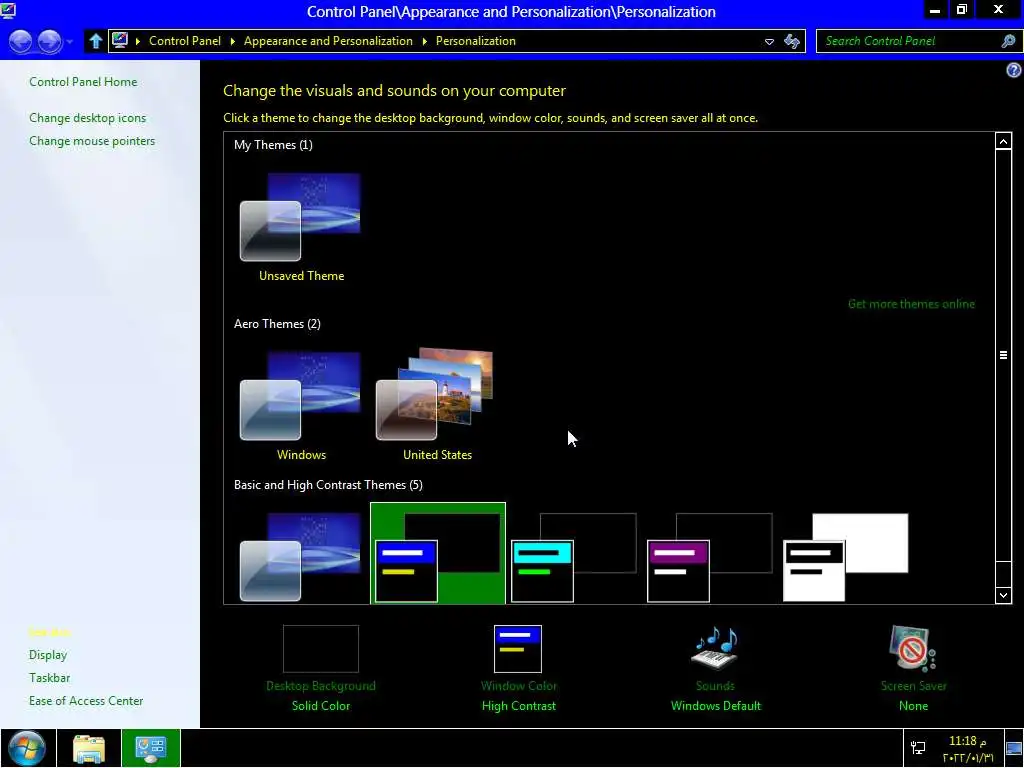The width and height of the screenshot is (1024, 768).
Task: Open the taskbar clock showing 11:18
Action: click(x=967, y=748)
